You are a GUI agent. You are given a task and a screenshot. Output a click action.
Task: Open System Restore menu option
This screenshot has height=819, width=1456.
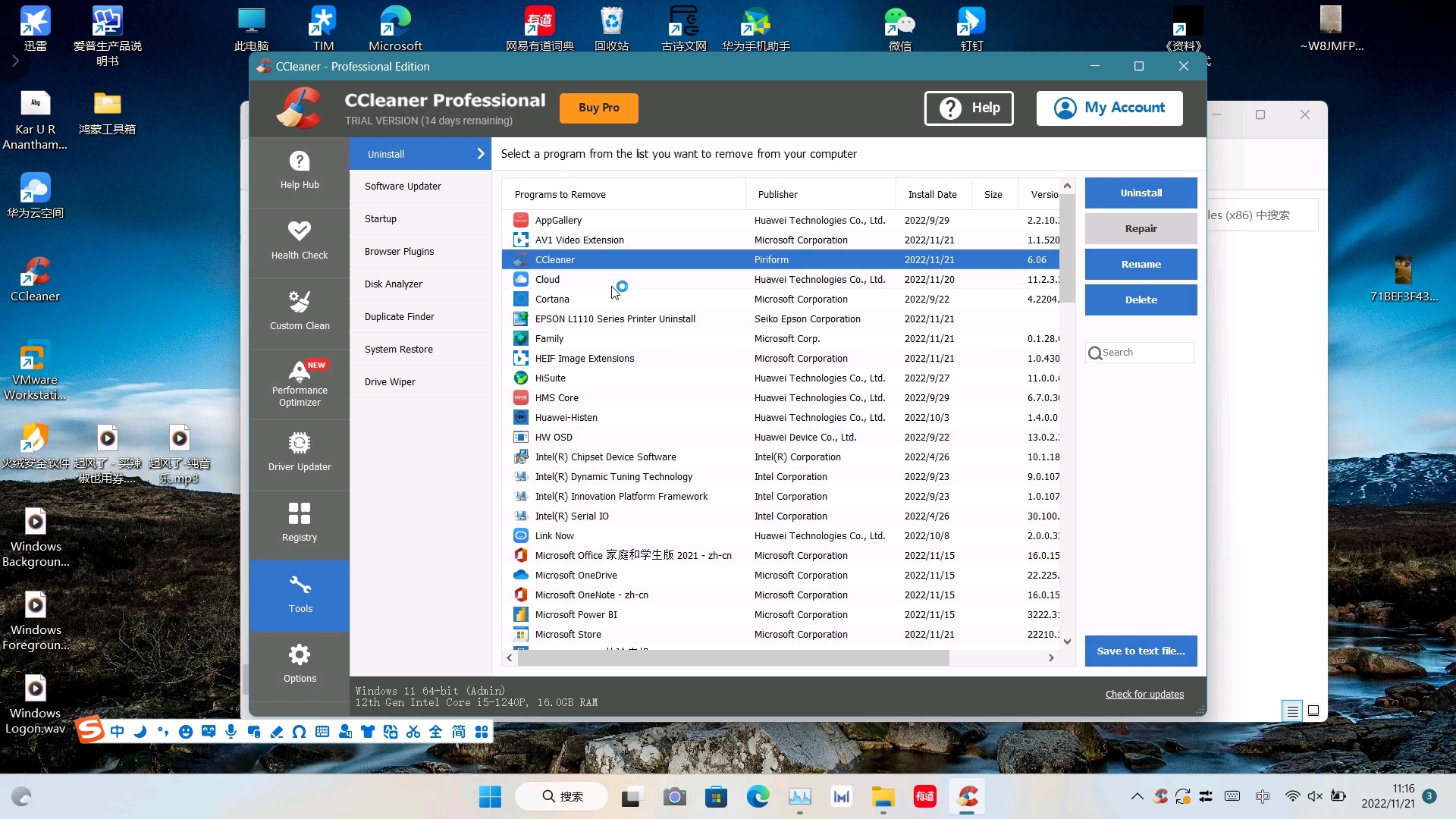(399, 349)
